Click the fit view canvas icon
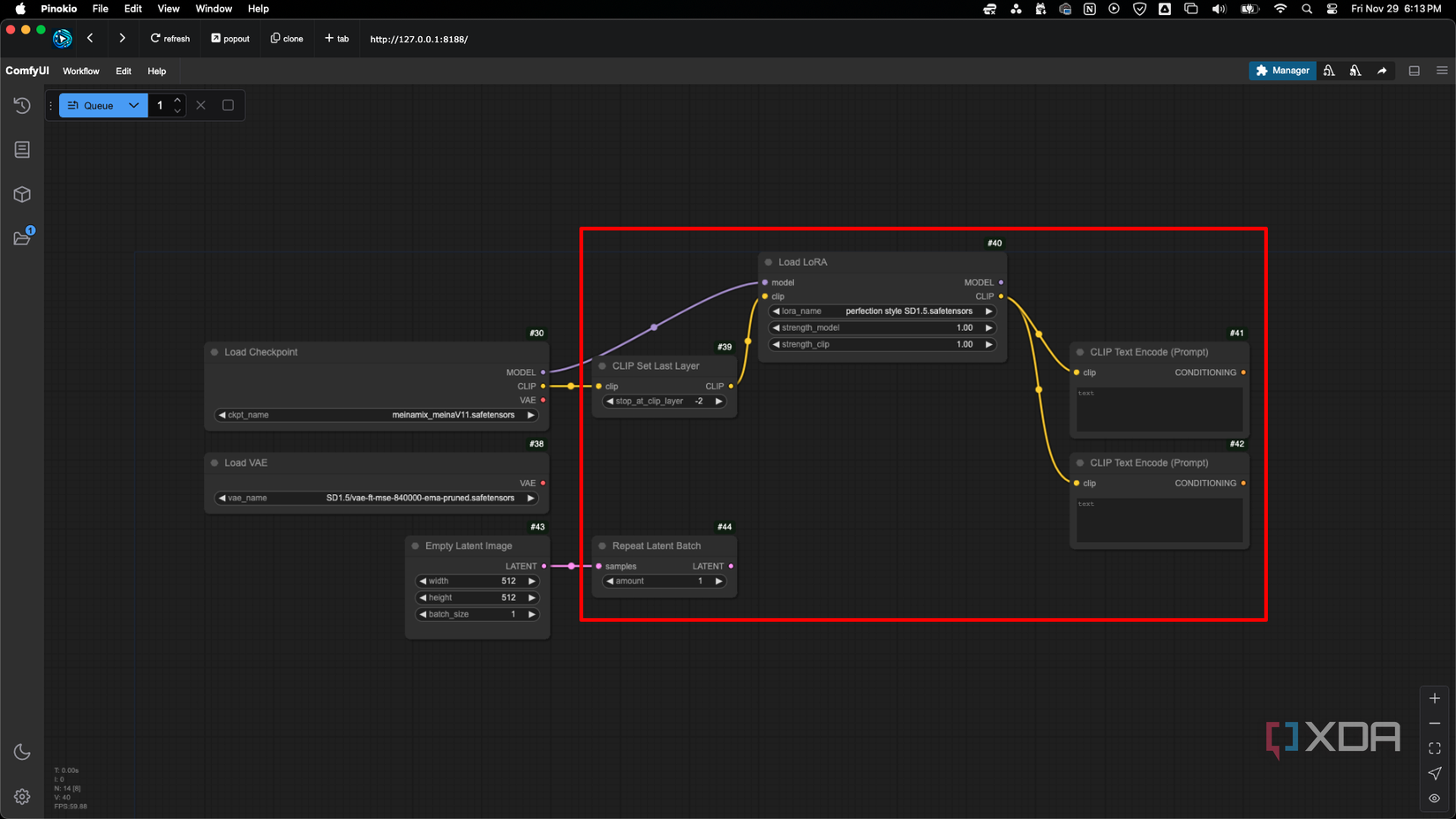The width and height of the screenshot is (1456, 819). click(x=1435, y=748)
